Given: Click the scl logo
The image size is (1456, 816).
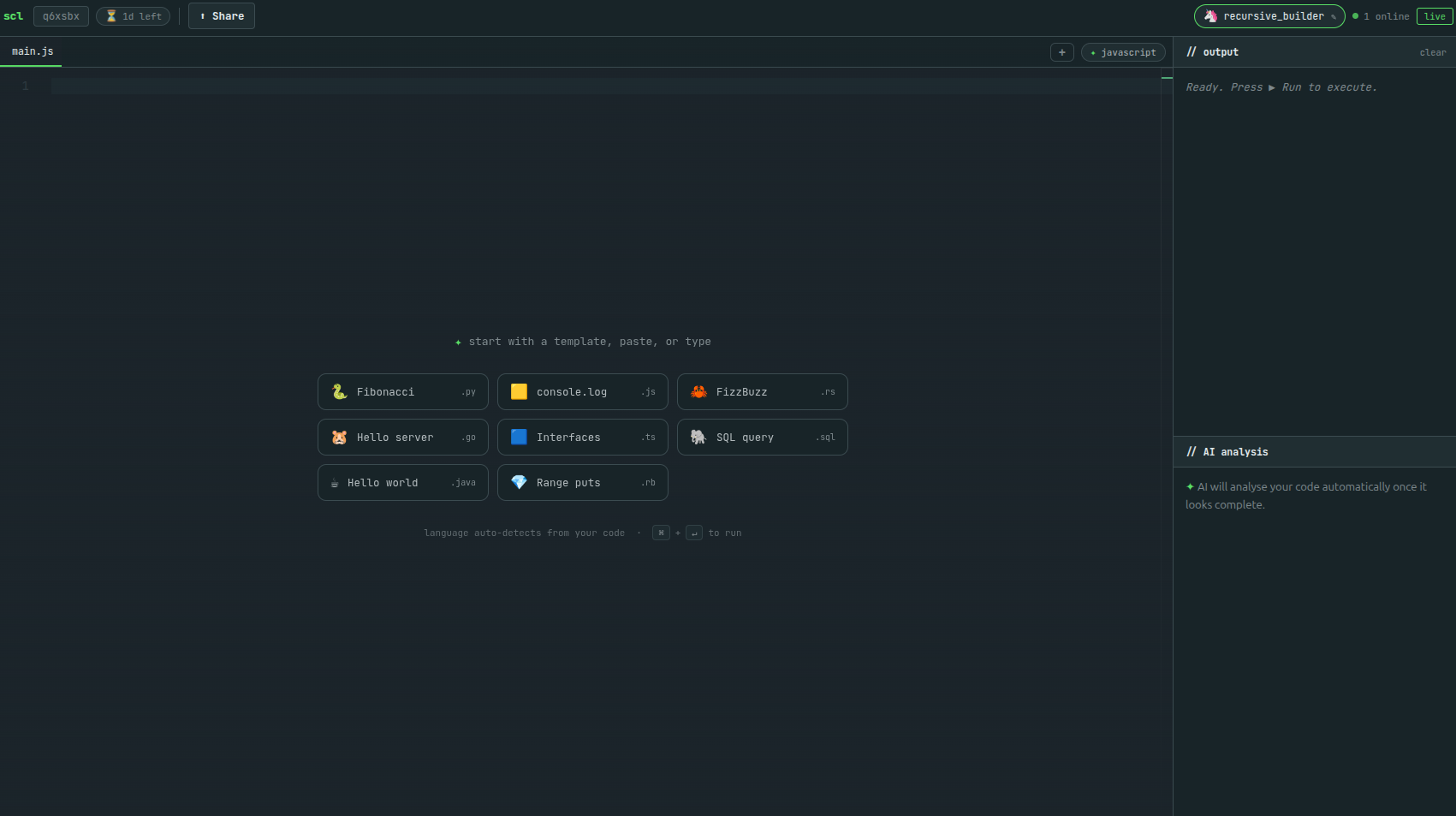Looking at the screenshot, I should pyautogui.click(x=13, y=16).
